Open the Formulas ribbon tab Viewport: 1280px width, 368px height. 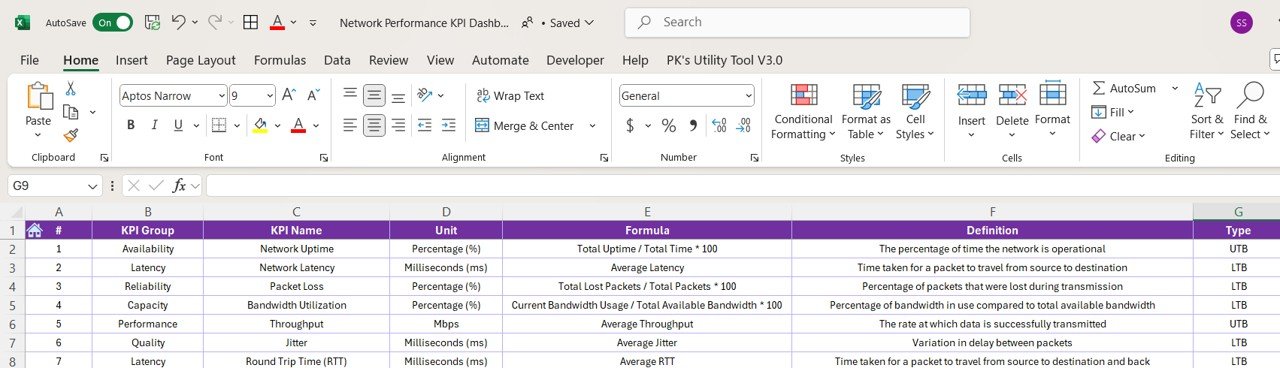pyautogui.click(x=280, y=60)
